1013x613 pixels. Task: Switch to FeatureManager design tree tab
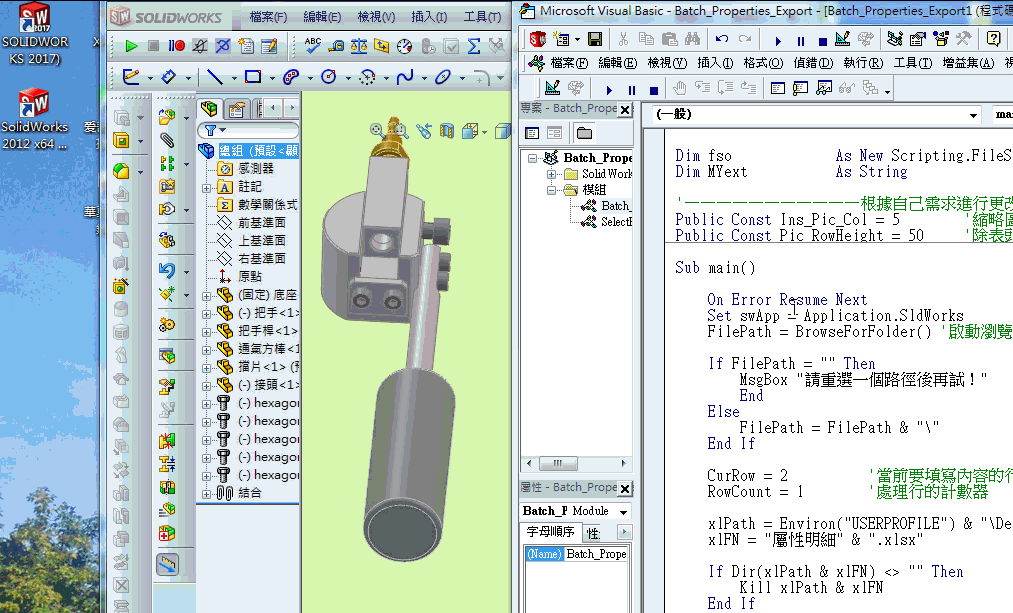(209, 109)
